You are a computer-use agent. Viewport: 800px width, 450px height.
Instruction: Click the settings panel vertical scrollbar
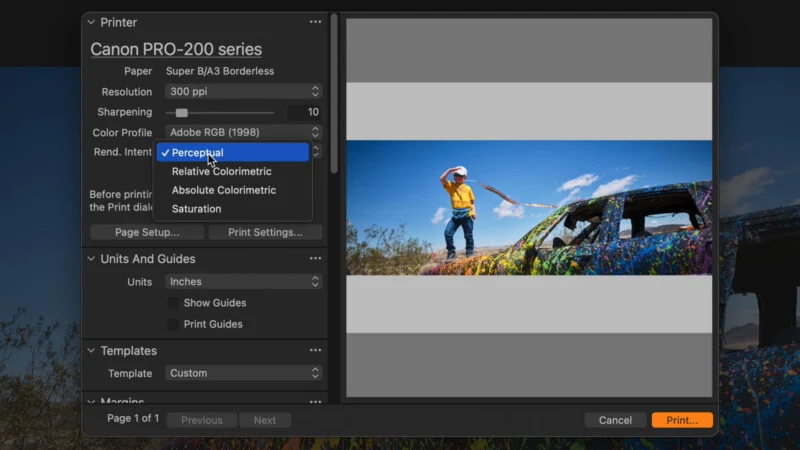point(334,94)
